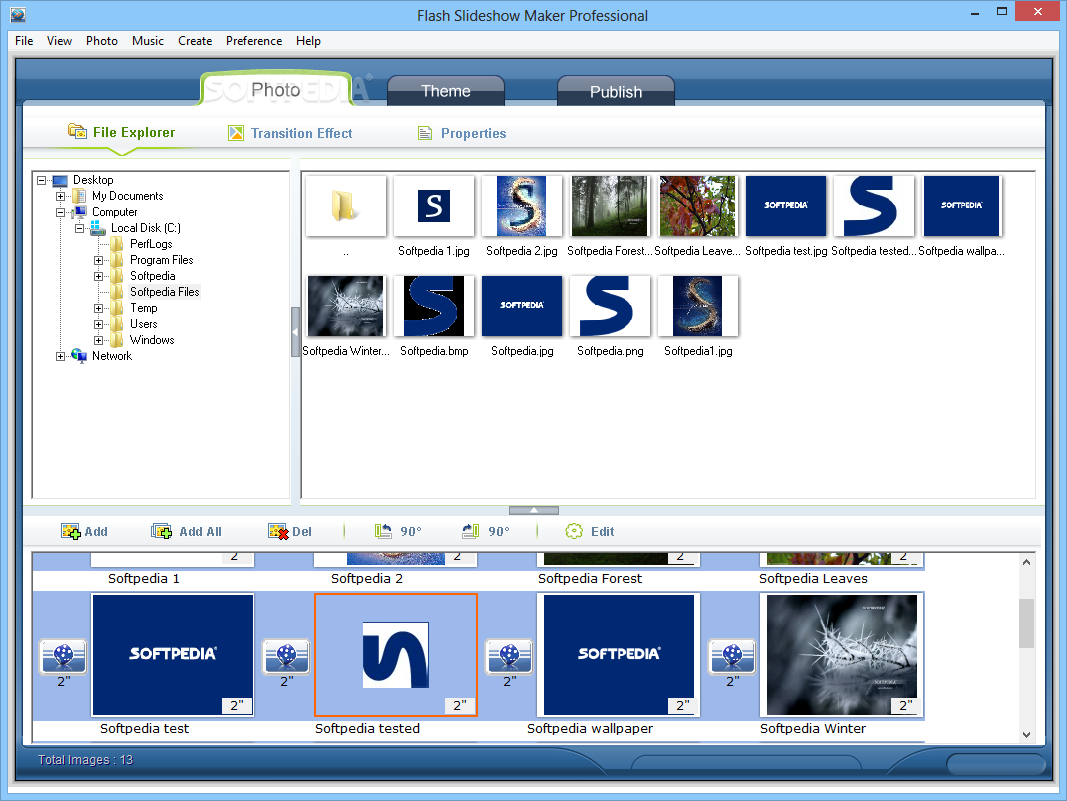Select the Softpedia Leaves file thumbnail
This screenshot has width=1067, height=801.
pyautogui.click(x=697, y=206)
